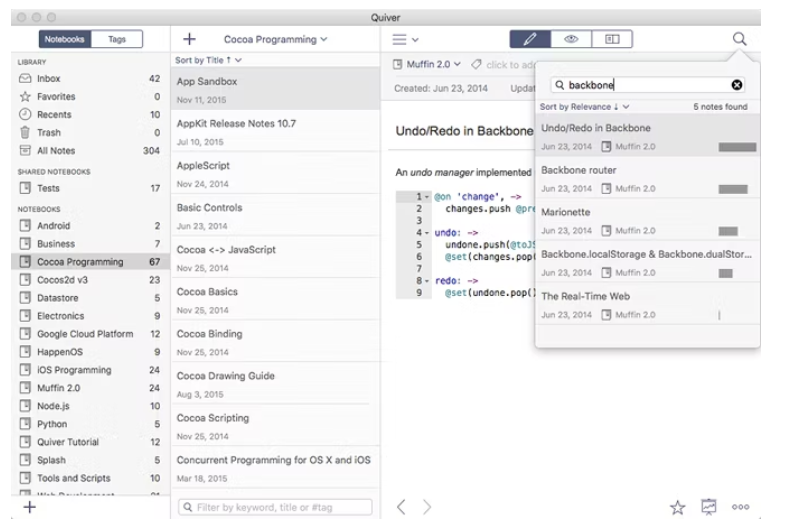Select the AppleScript note

[275, 173]
